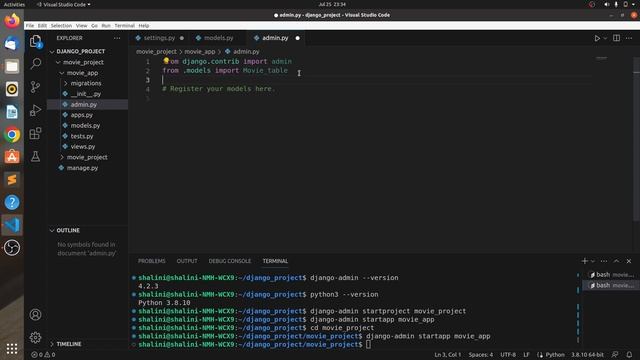Click the feedback icon in status bar
Screen dimensions: 640x360
(x=615, y=355)
